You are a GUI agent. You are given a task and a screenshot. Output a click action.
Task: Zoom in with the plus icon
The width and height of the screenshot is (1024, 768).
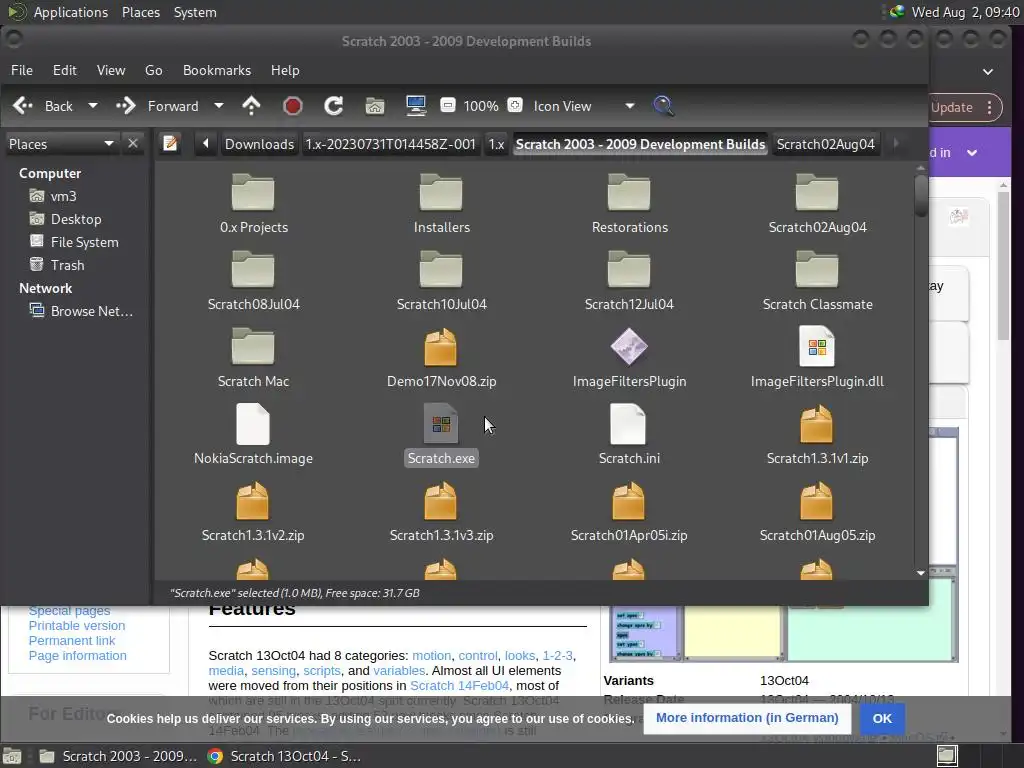(515, 105)
